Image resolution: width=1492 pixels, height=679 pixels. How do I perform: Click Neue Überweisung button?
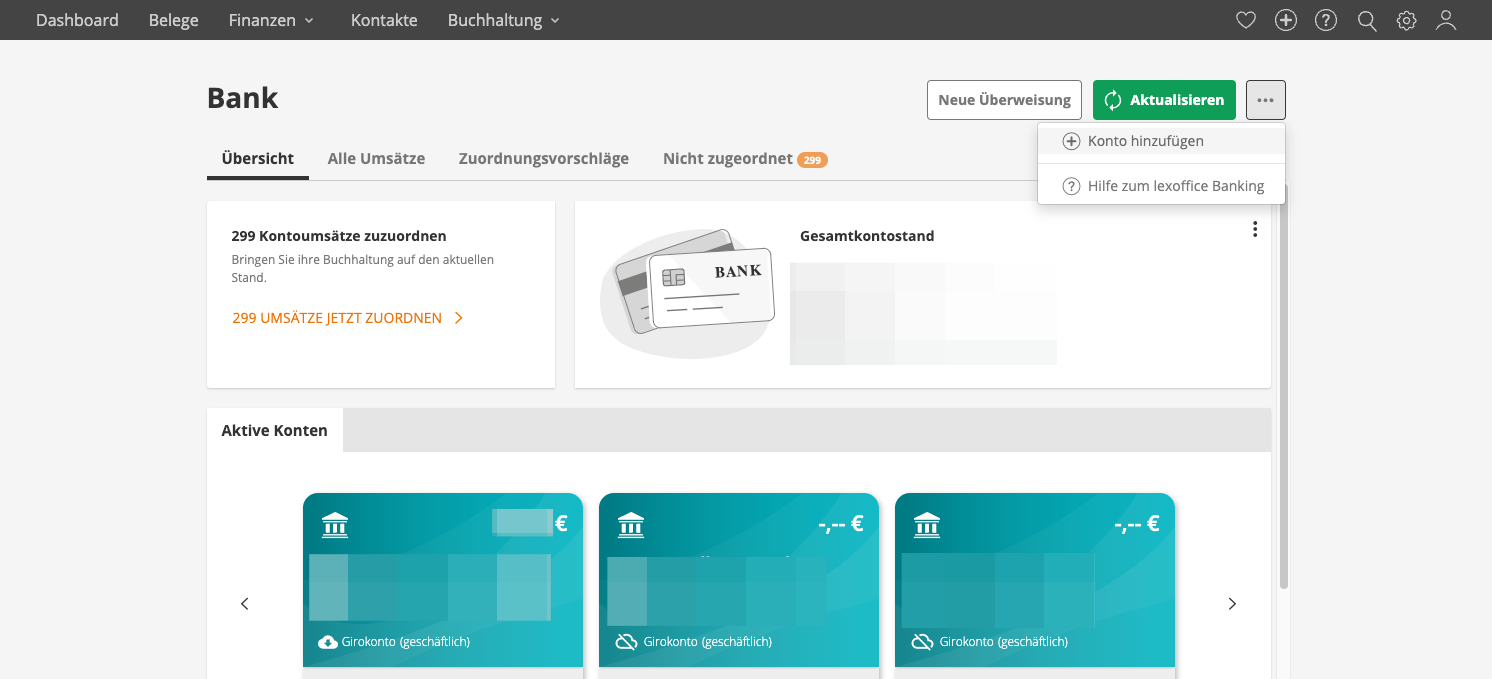pos(1004,100)
